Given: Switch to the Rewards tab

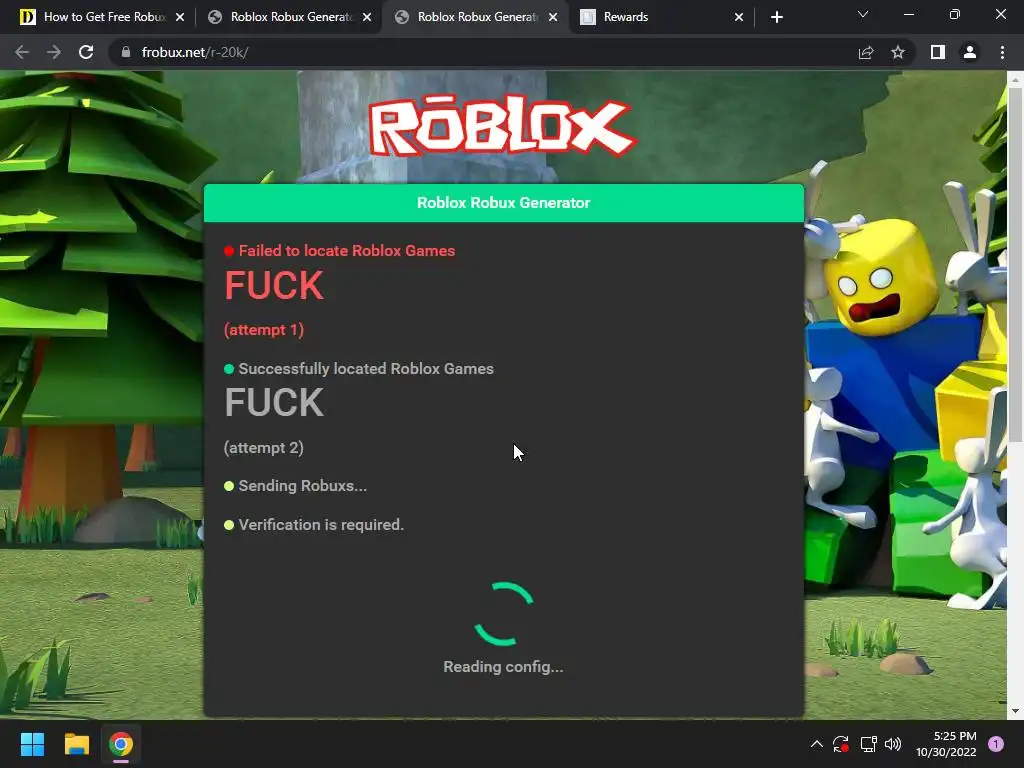Looking at the screenshot, I should click(x=662, y=17).
